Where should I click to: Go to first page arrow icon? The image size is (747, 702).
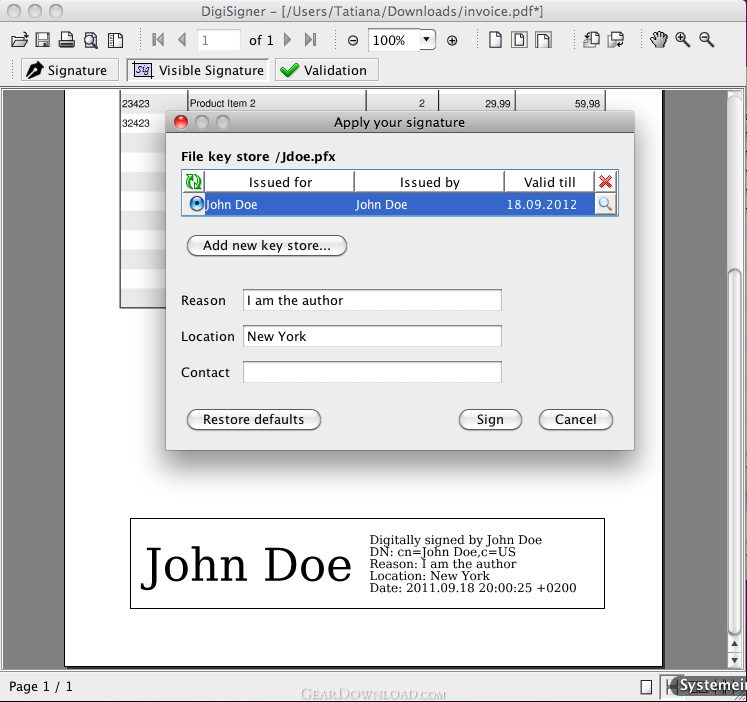158,40
